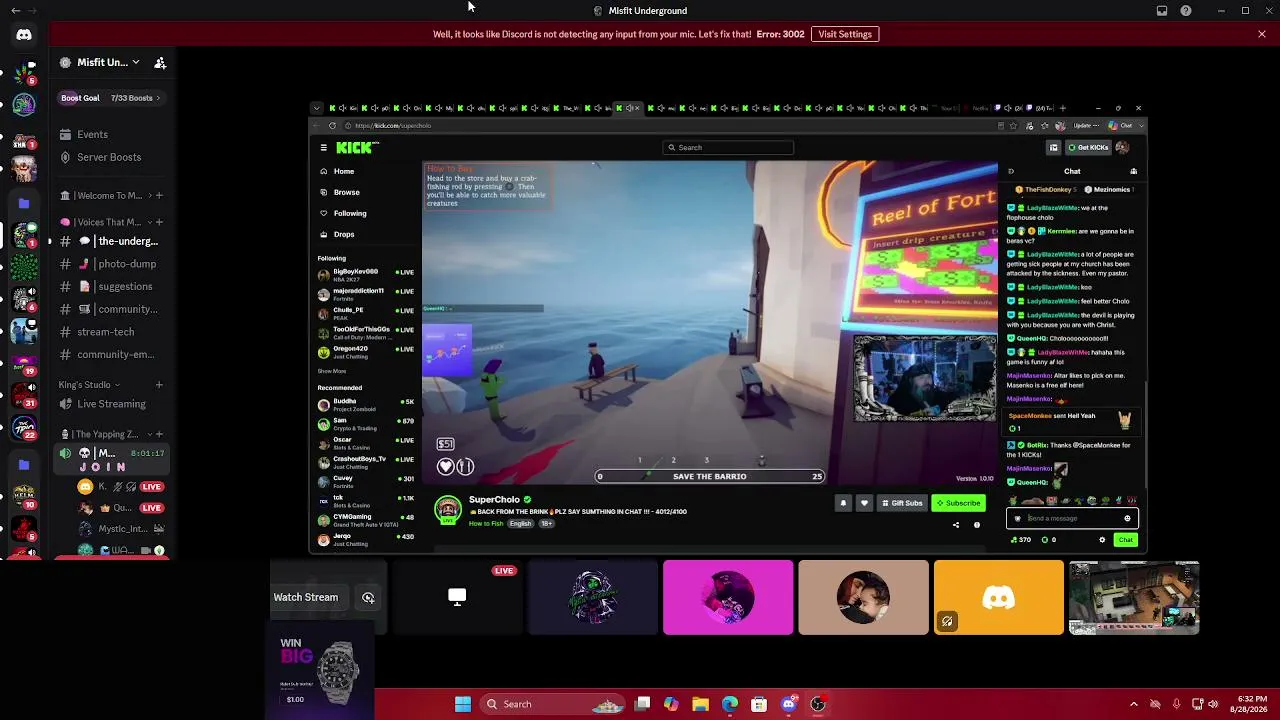This screenshot has height=720, width=1280.
Task: Select the orange Discord logo participant tile
Action: point(999,597)
